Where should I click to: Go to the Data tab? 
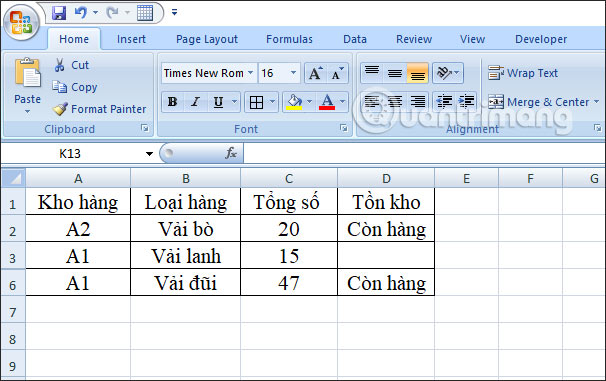click(x=355, y=39)
